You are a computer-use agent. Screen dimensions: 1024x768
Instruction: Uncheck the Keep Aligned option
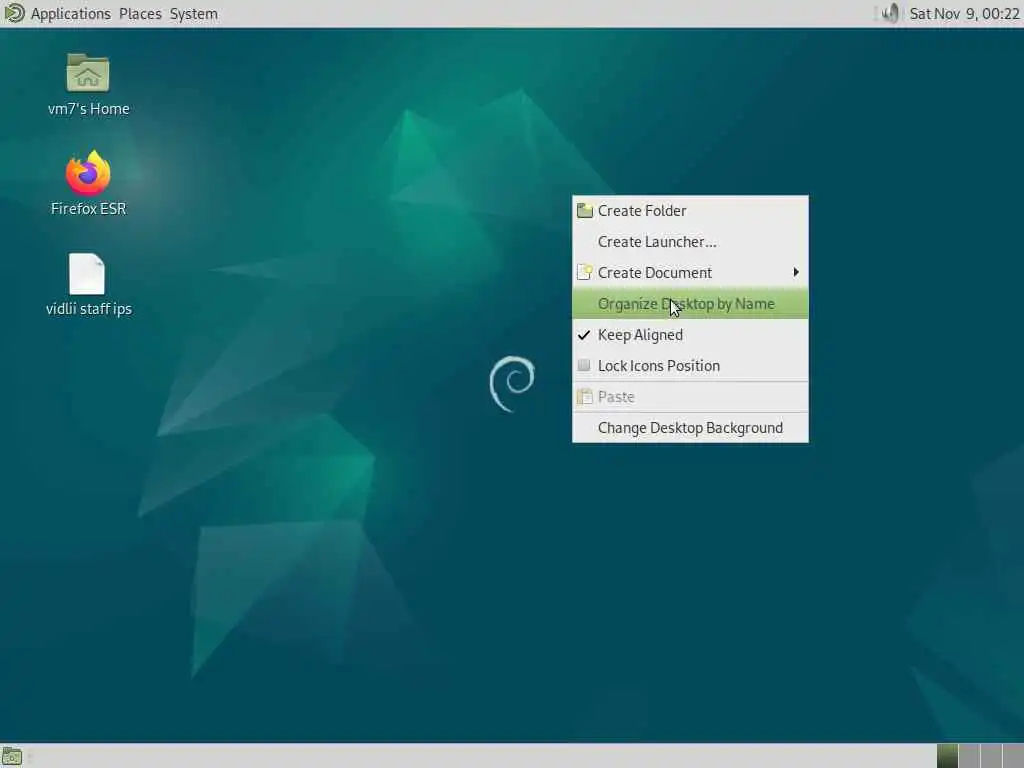click(x=690, y=335)
